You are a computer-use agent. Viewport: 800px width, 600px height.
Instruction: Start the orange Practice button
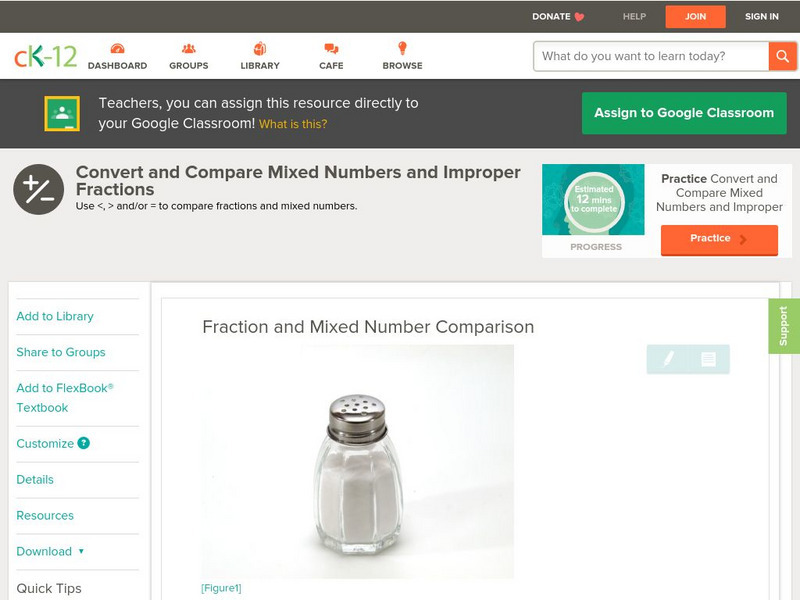tap(719, 239)
